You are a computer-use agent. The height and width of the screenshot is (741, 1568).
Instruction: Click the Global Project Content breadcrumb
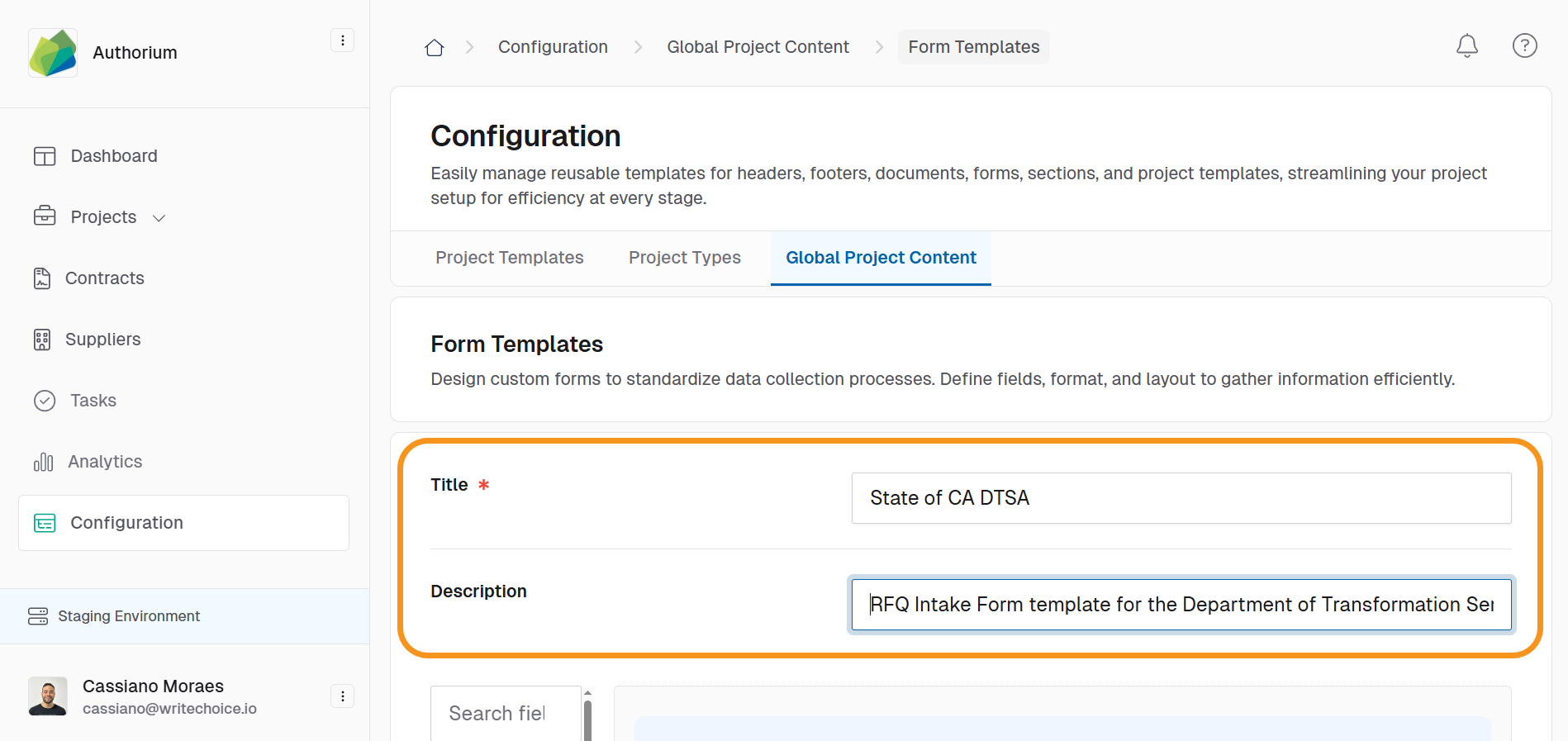(758, 47)
